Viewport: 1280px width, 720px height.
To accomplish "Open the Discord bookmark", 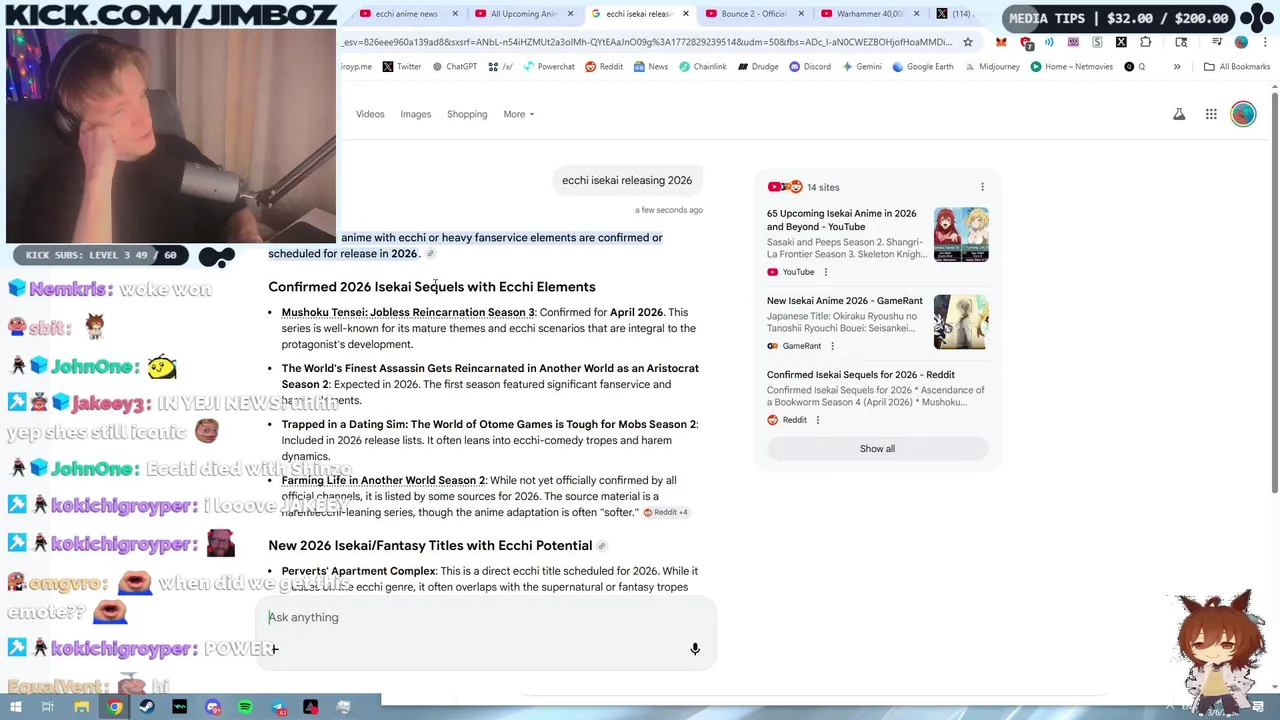I will pyautogui.click(x=810, y=67).
